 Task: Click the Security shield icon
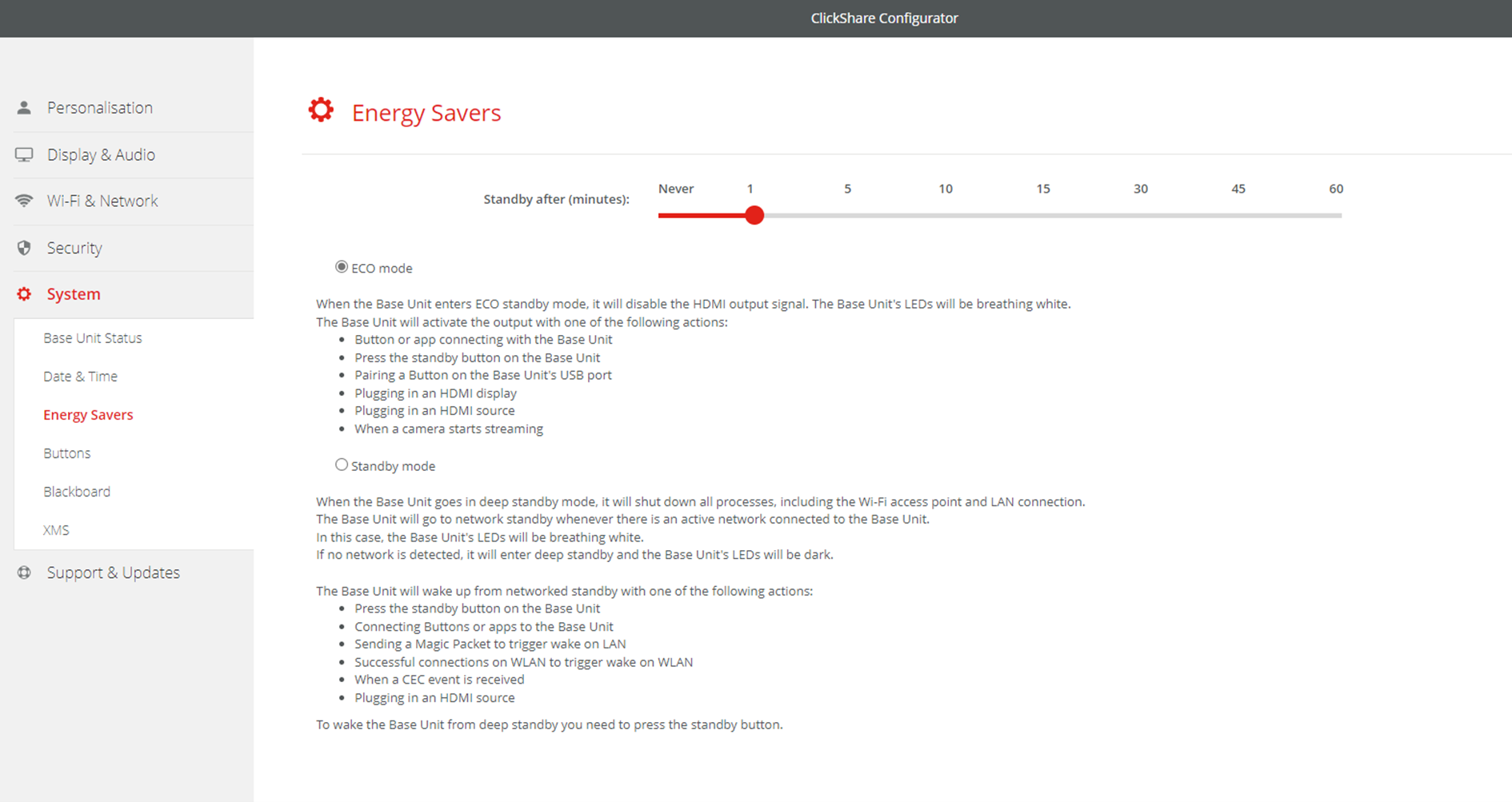tap(24, 248)
